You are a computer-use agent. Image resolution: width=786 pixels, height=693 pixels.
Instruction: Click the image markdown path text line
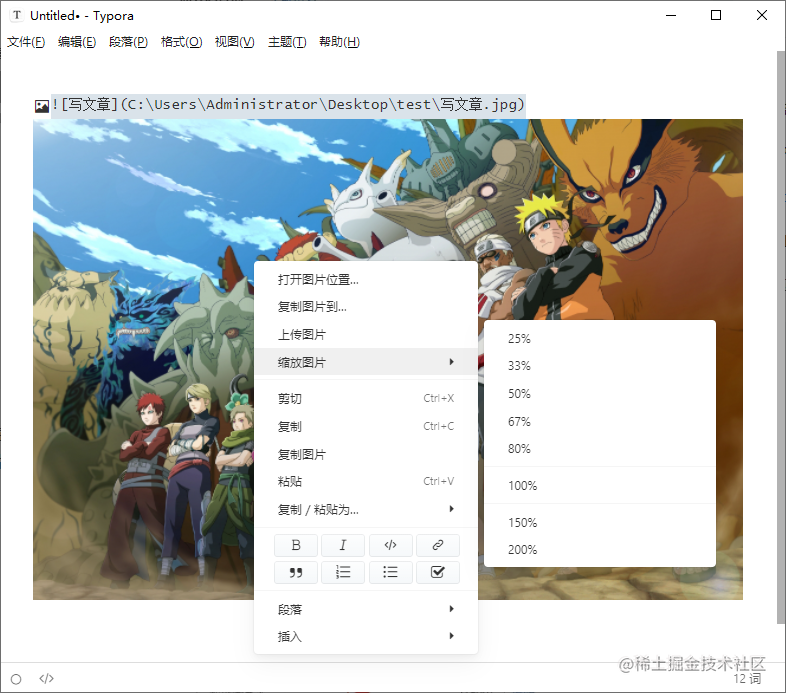[x=288, y=105]
